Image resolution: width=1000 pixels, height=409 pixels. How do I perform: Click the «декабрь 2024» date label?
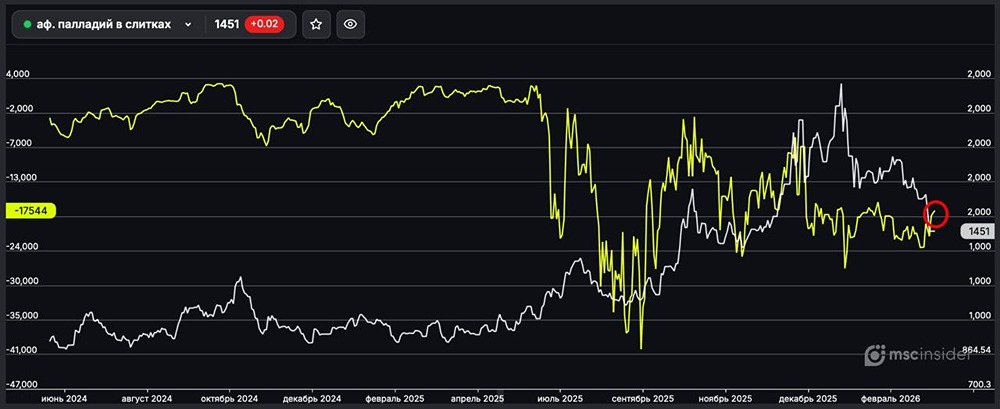click(x=311, y=399)
